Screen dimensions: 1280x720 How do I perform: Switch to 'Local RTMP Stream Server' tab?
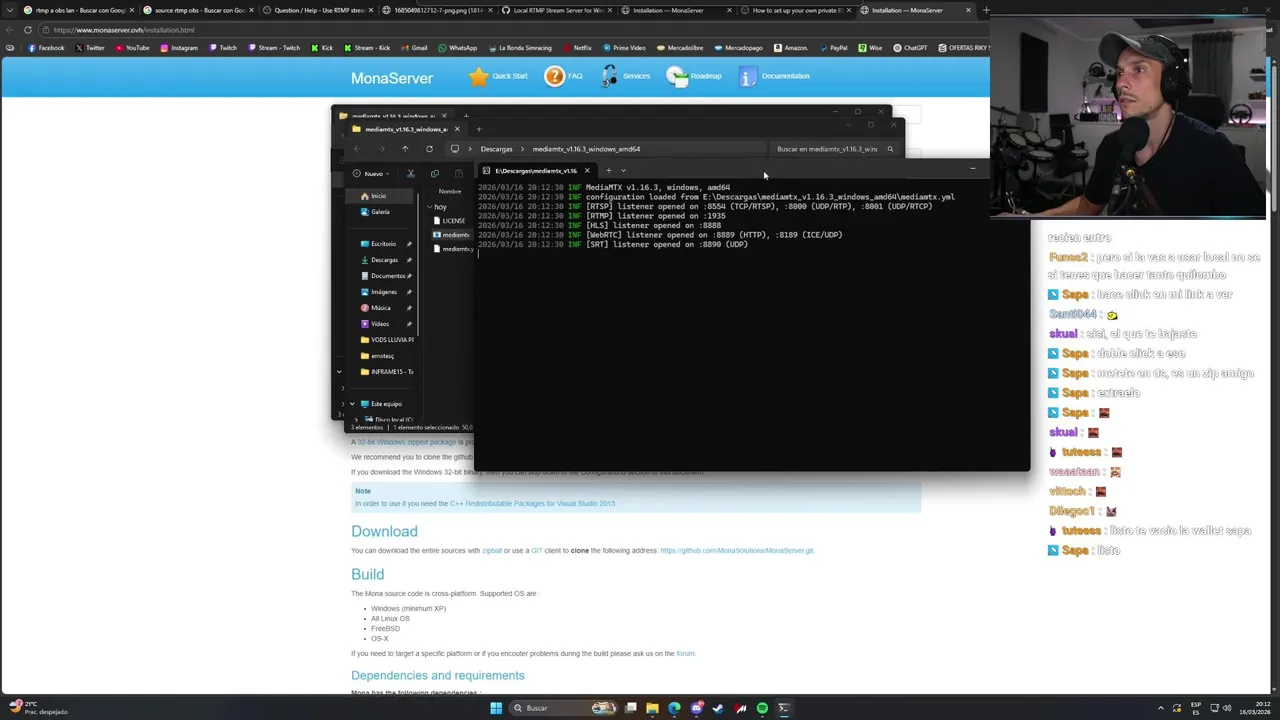(555, 10)
